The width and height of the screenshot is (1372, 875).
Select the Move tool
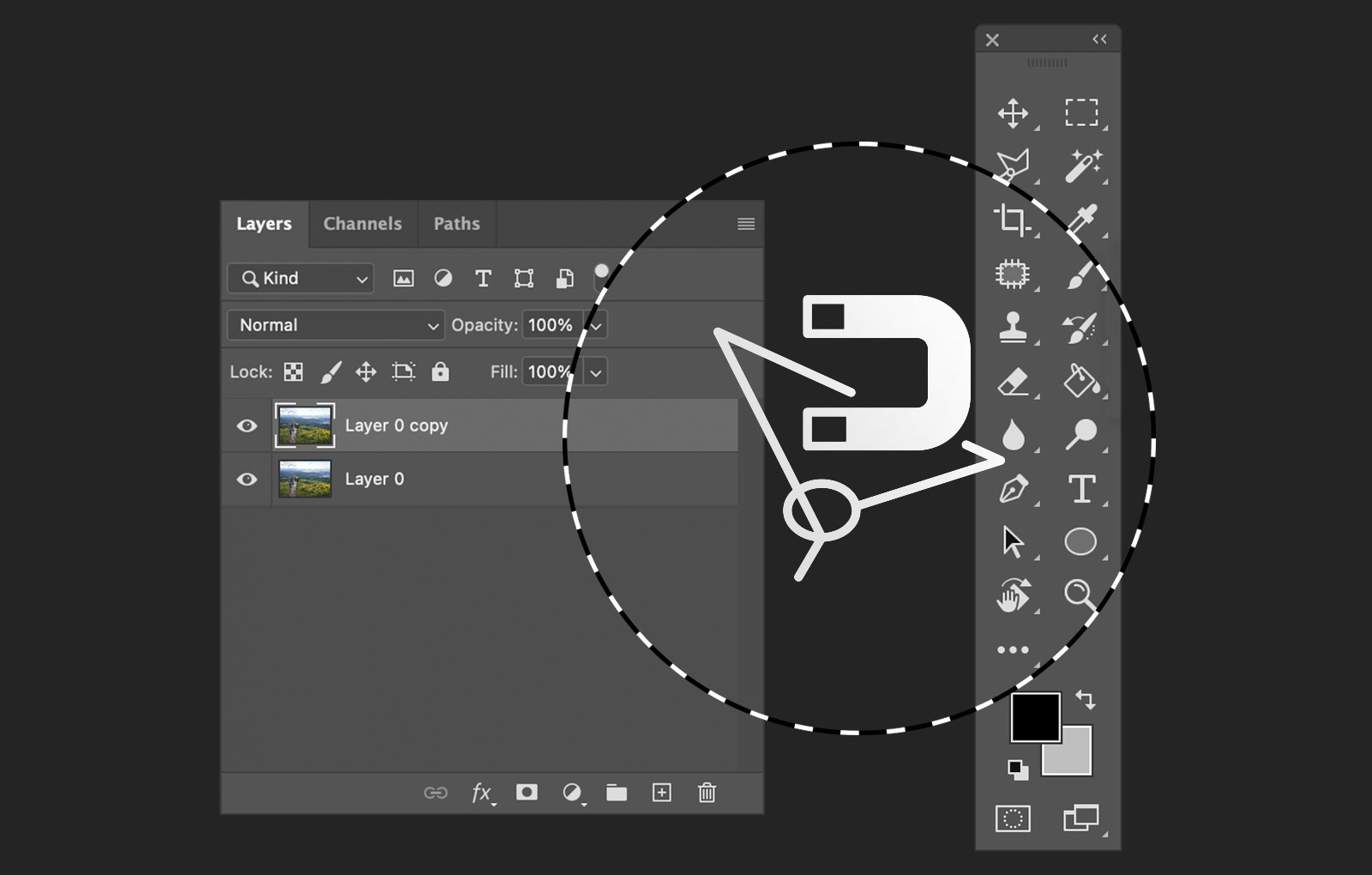(1013, 113)
